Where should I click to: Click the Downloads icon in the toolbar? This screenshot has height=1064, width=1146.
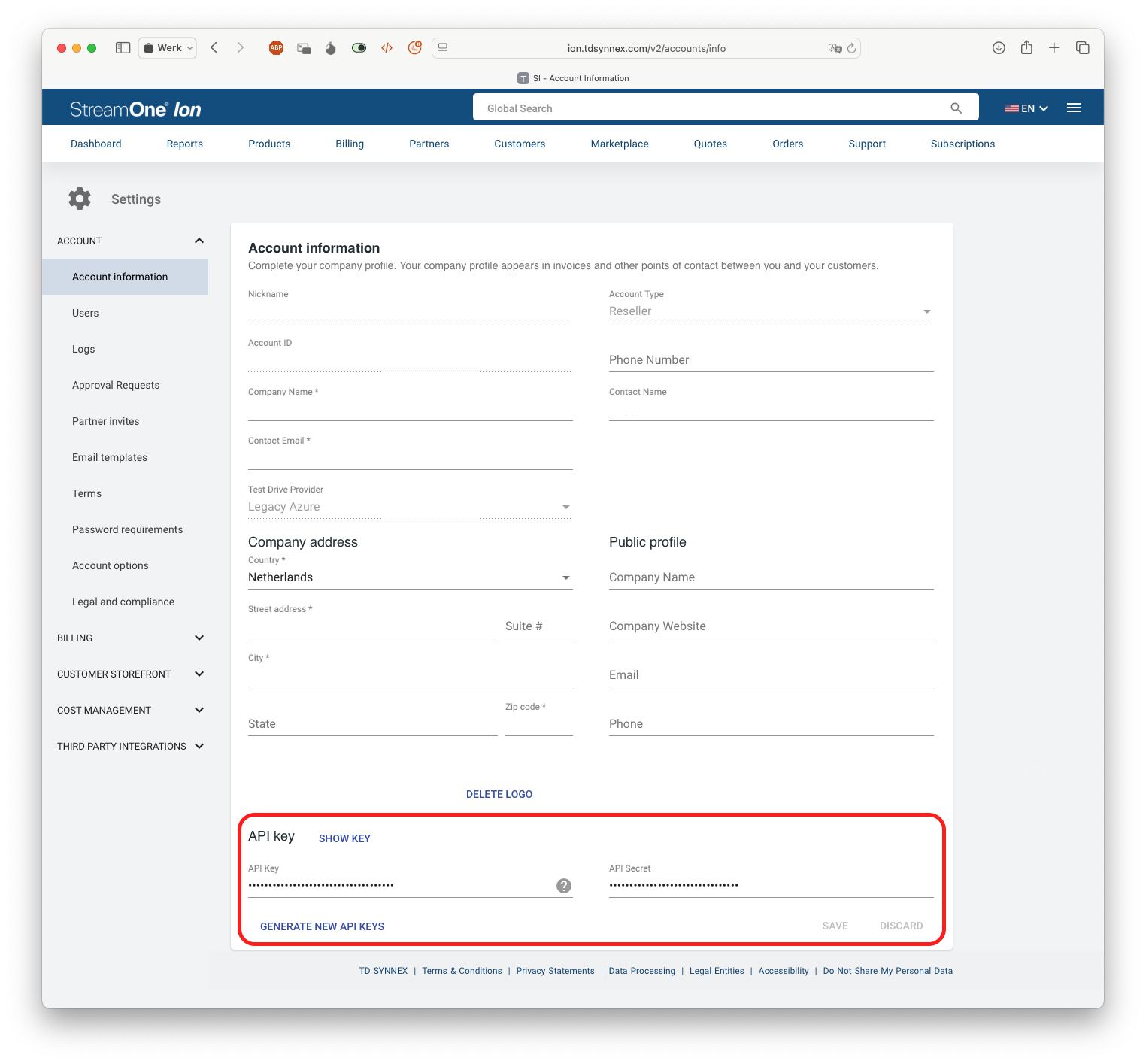pos(999,47)
